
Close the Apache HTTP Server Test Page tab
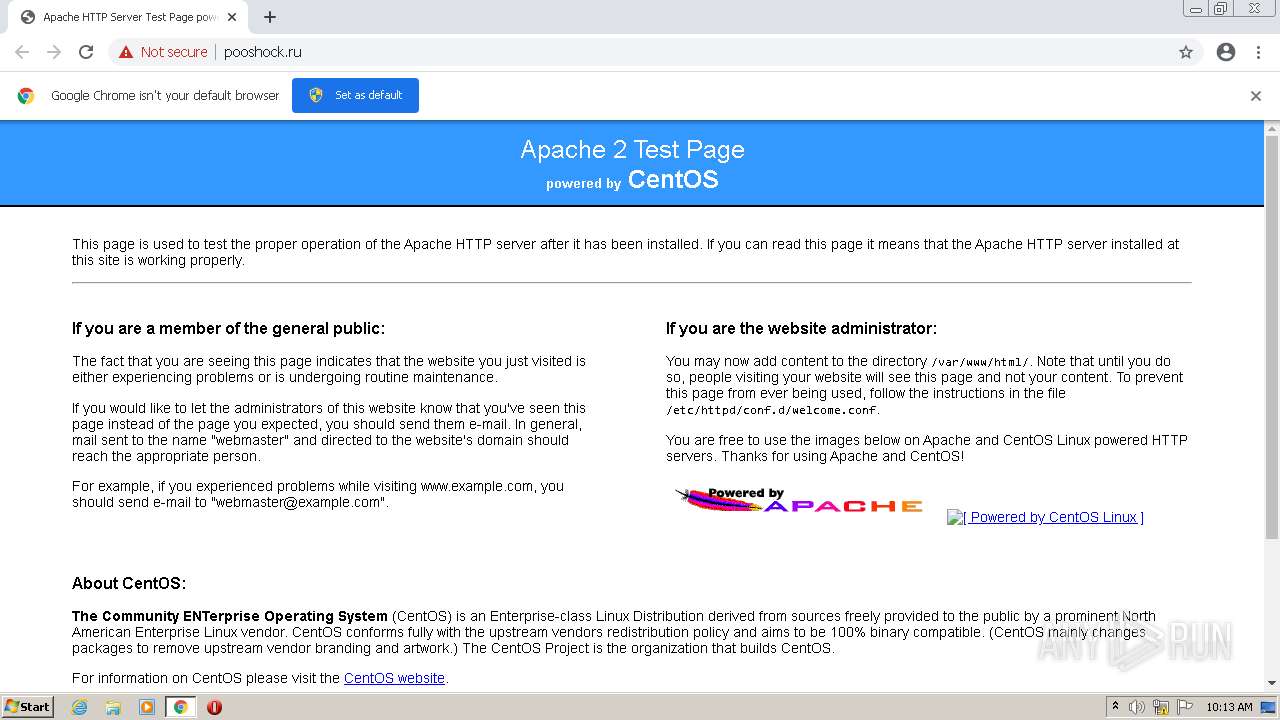click(232, 17)
